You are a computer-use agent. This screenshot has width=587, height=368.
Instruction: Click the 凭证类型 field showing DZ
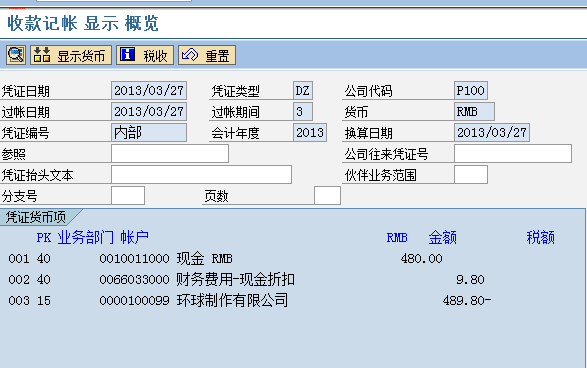[303, 91]
